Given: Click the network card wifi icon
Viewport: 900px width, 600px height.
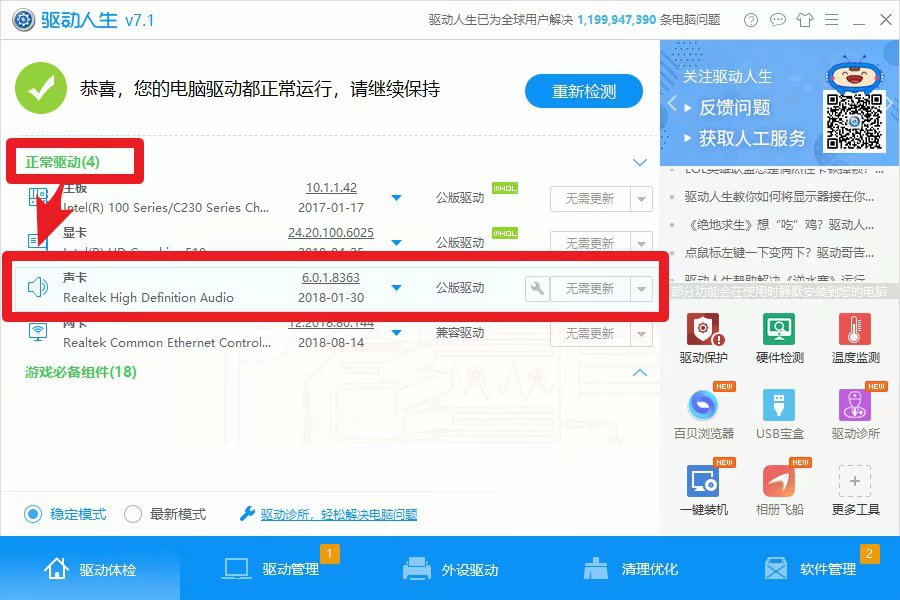Looking at the screenshot, I should click(38, 332).
